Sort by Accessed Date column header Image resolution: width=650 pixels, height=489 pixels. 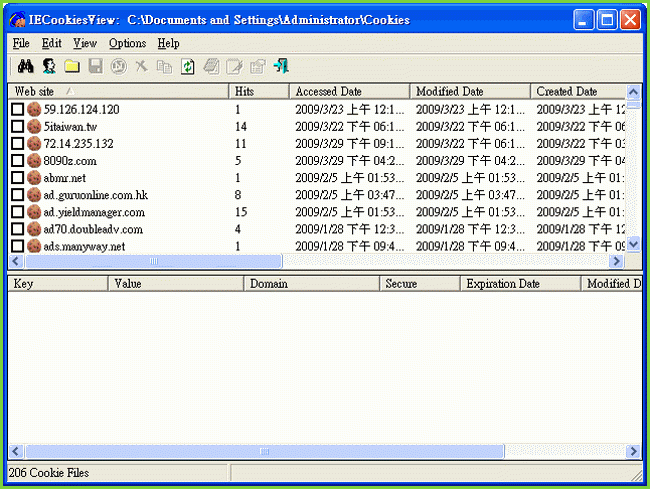pos(349,92)
